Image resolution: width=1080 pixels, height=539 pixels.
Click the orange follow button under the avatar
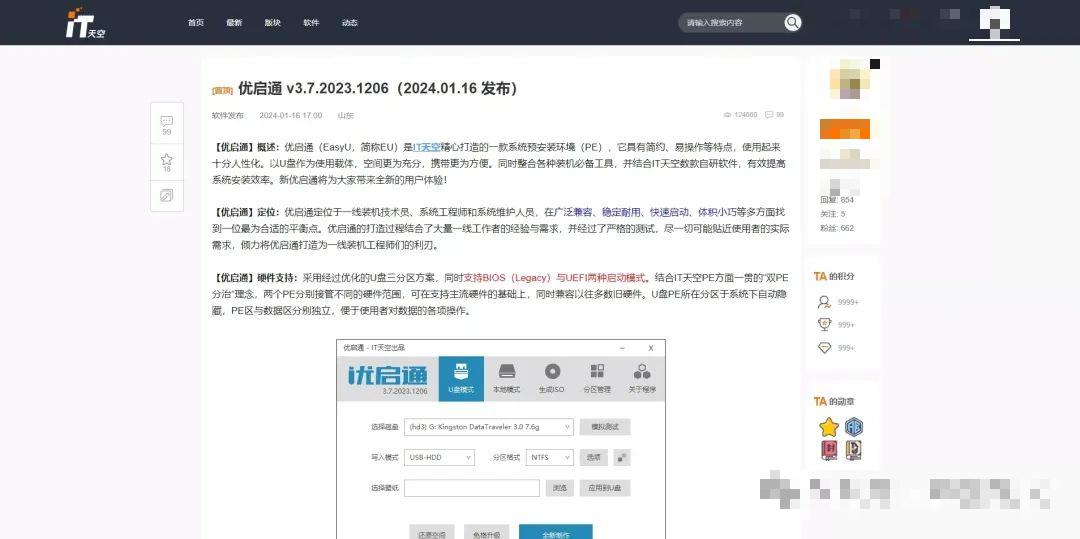coord(844,129)
